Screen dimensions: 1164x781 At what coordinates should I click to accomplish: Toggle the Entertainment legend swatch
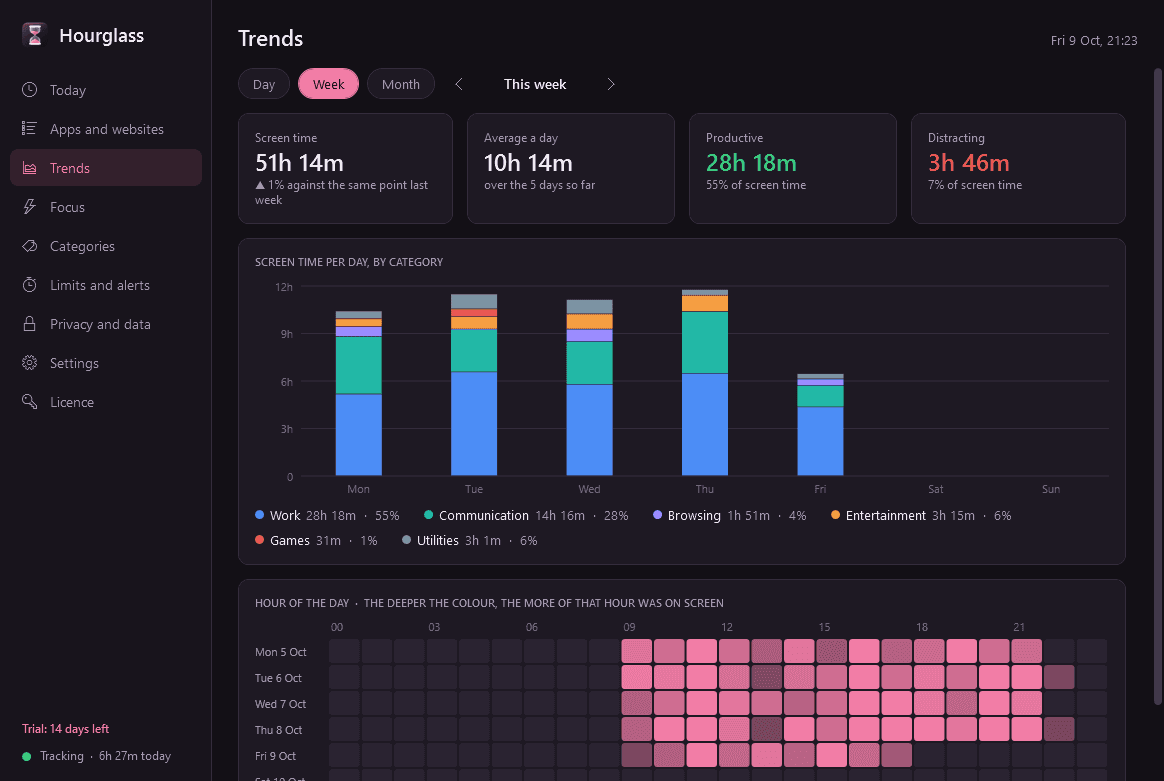835,514
